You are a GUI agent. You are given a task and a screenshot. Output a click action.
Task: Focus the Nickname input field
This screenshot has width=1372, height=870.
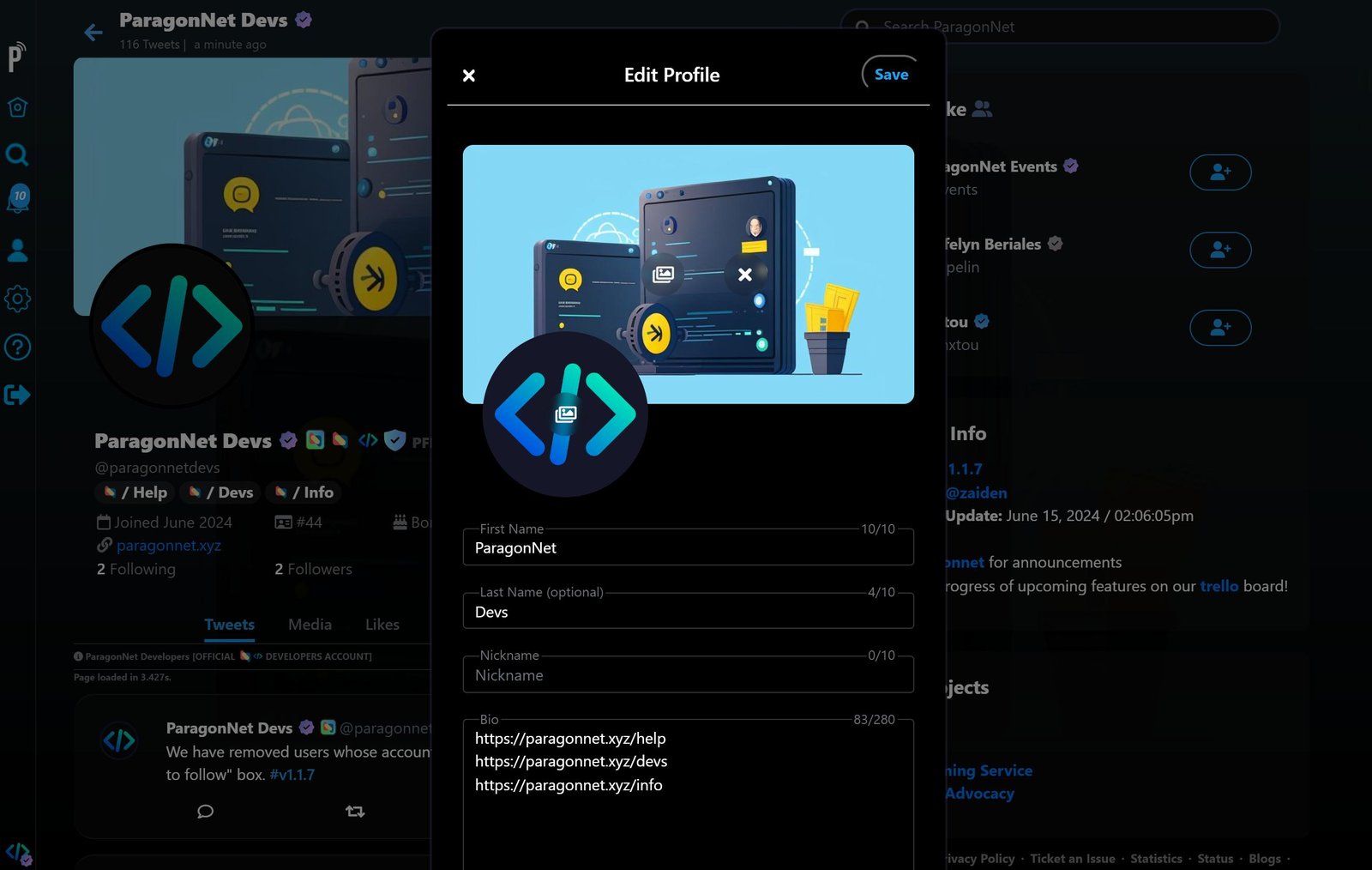688,675
